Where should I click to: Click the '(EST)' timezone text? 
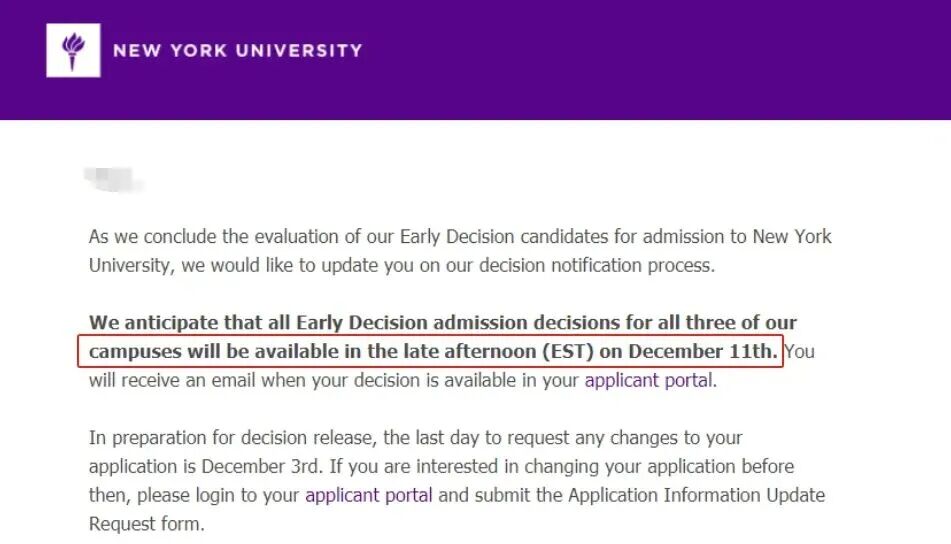[569, 352]
